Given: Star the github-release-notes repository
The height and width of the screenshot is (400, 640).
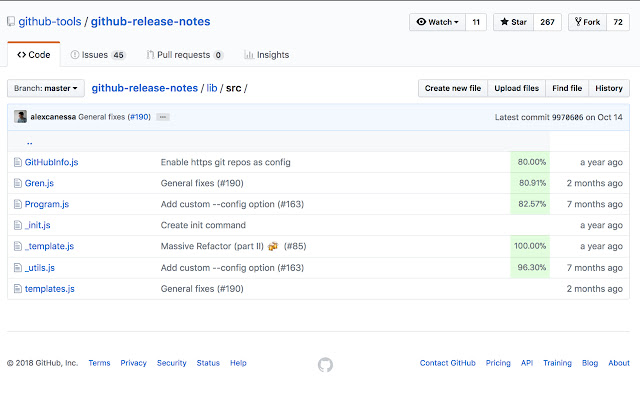Looking at the screenshot, I should click(511, 22).
